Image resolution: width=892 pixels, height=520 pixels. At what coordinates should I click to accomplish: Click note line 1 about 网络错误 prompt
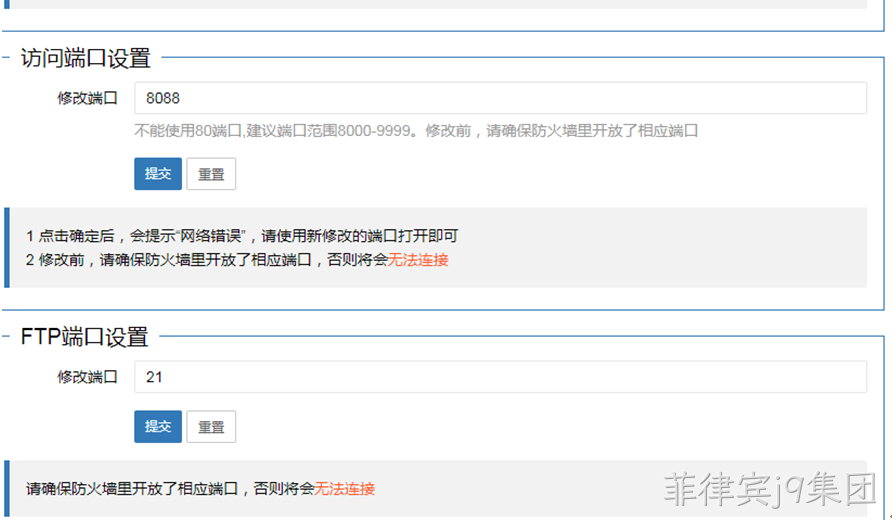(242, 236)
